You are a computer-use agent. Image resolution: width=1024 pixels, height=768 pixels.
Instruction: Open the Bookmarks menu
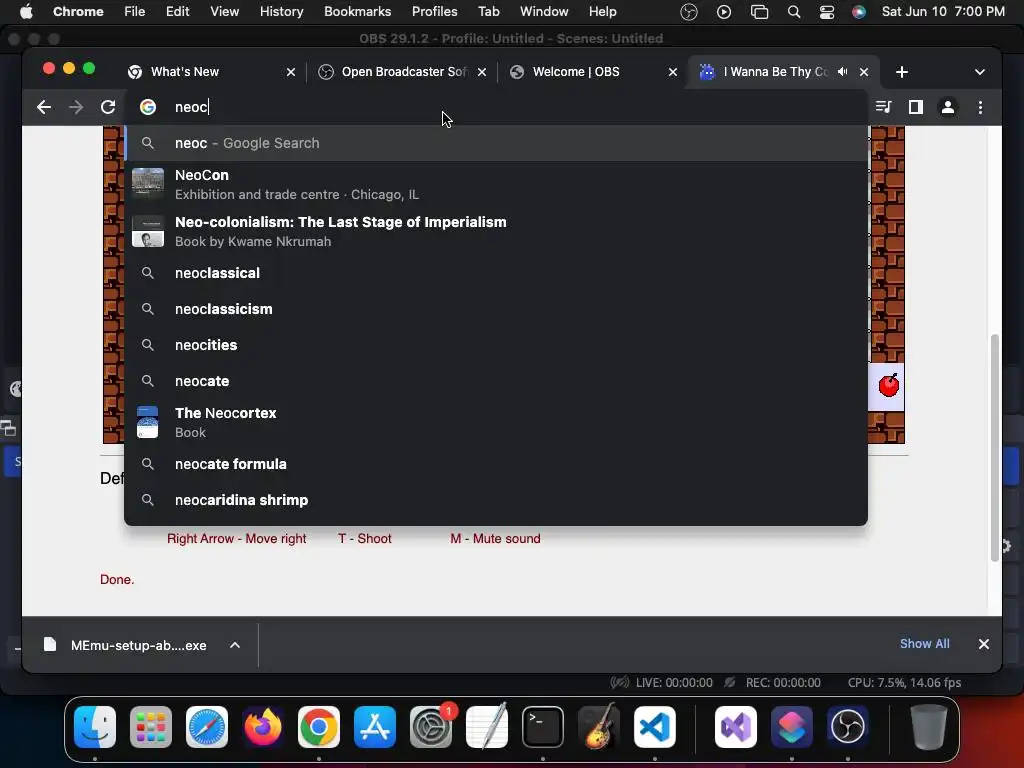point(357,11)
